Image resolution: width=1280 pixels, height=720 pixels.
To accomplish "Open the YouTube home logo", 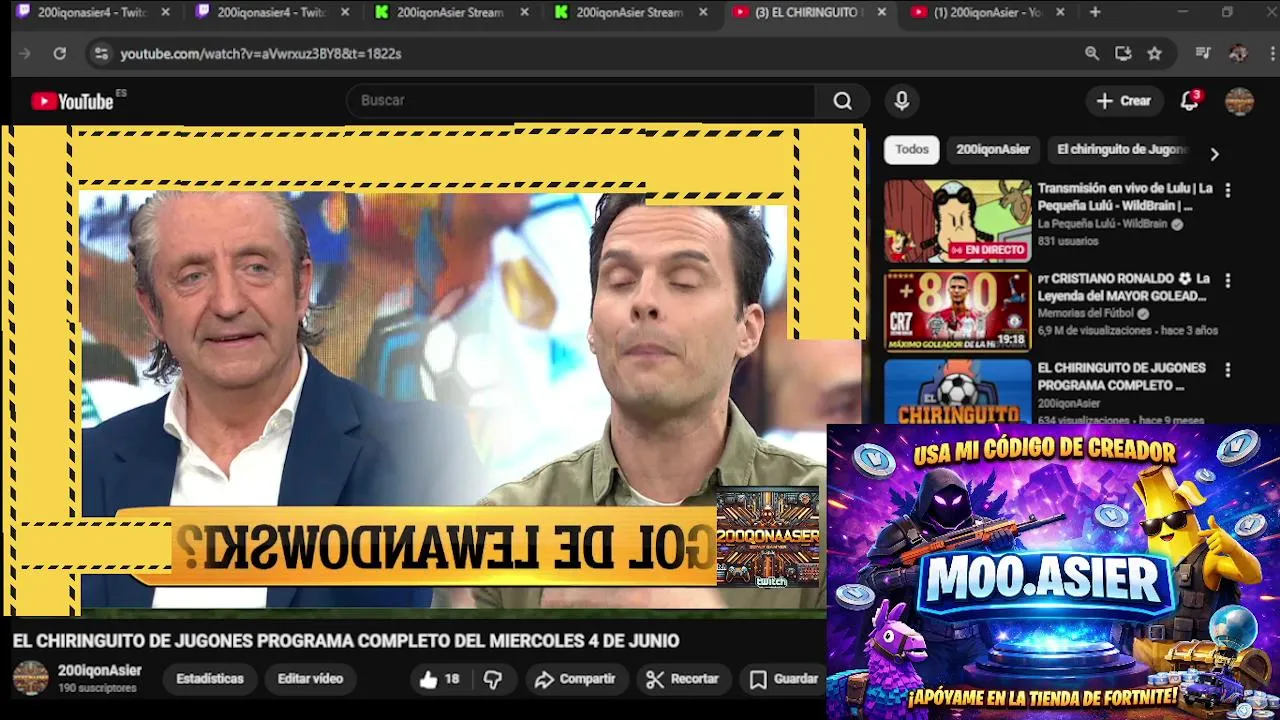I will pos(72,101).
